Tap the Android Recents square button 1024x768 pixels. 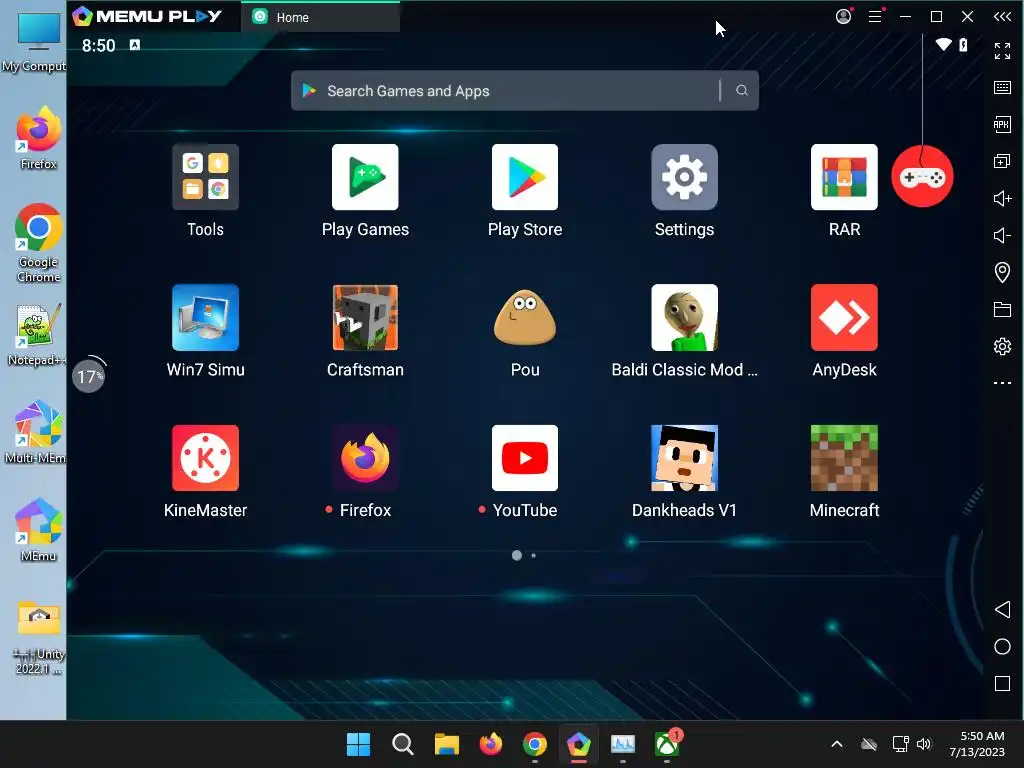1002,684
